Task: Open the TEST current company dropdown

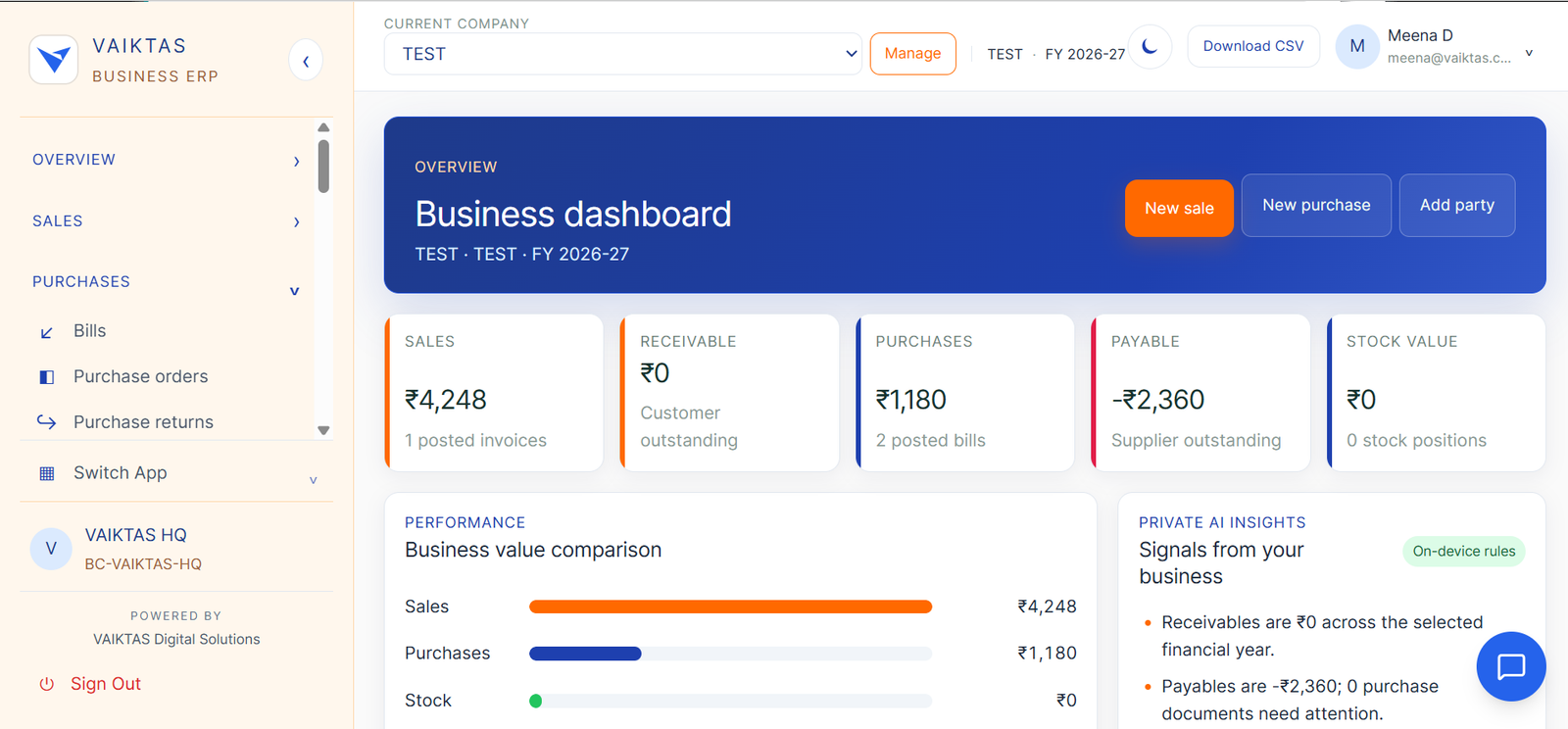Action: 622,54
